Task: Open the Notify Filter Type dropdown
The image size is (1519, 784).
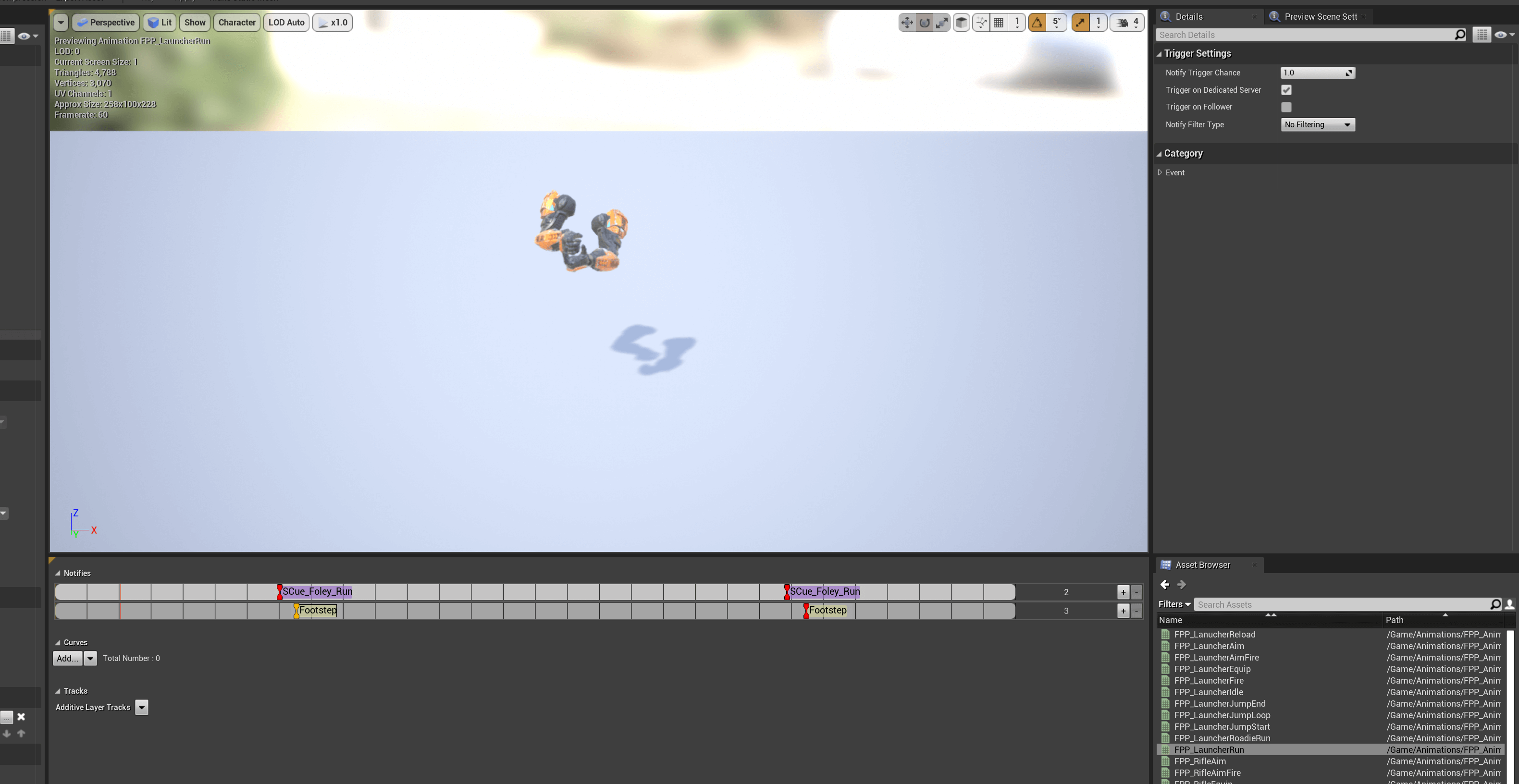Action: pos(1317,124)
